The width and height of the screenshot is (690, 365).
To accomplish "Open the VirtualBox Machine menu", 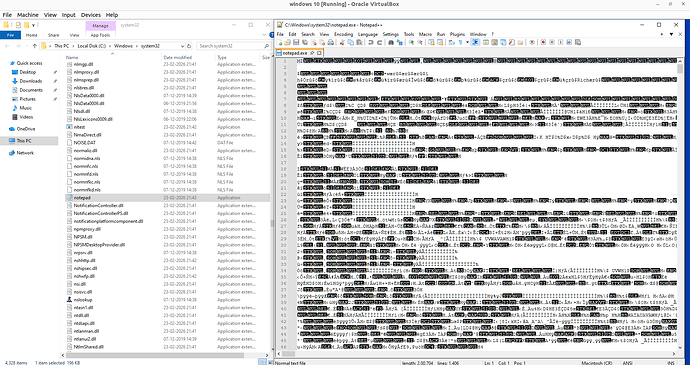I will point(28,15).
